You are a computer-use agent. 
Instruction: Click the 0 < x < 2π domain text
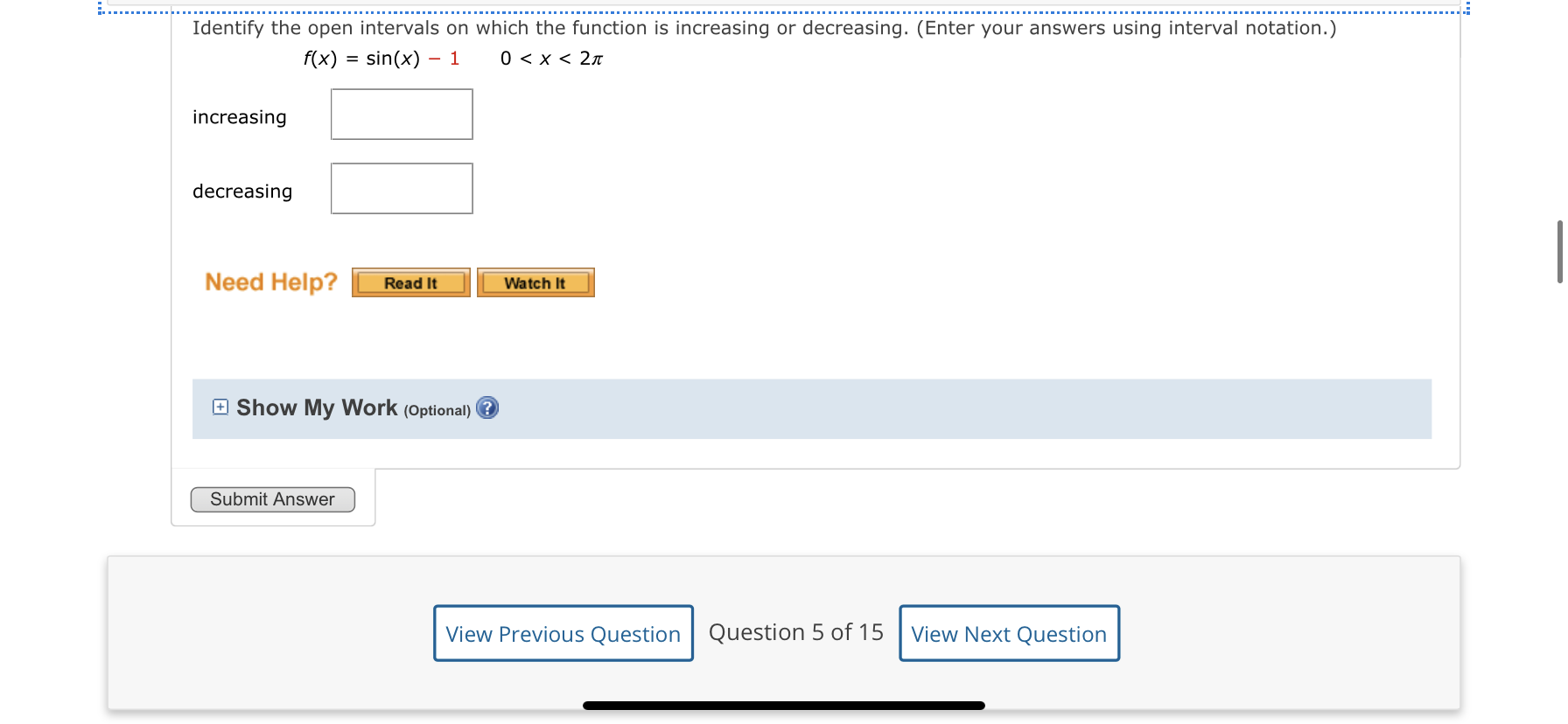(x=550, y=59)
